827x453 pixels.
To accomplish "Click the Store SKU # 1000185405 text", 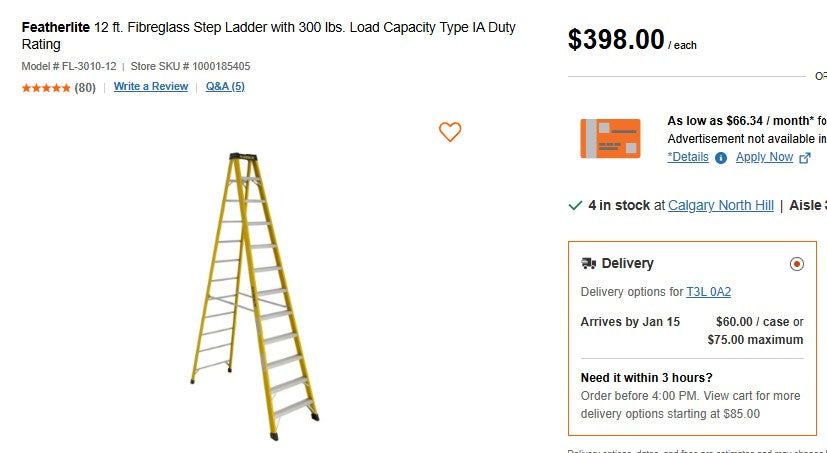I will click(191, 67).
